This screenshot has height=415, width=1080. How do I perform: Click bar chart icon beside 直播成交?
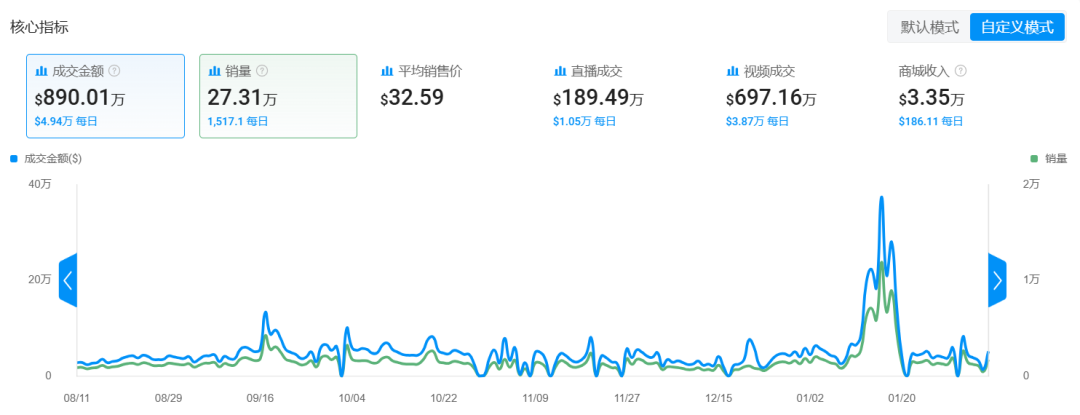[x=559, y=71]
